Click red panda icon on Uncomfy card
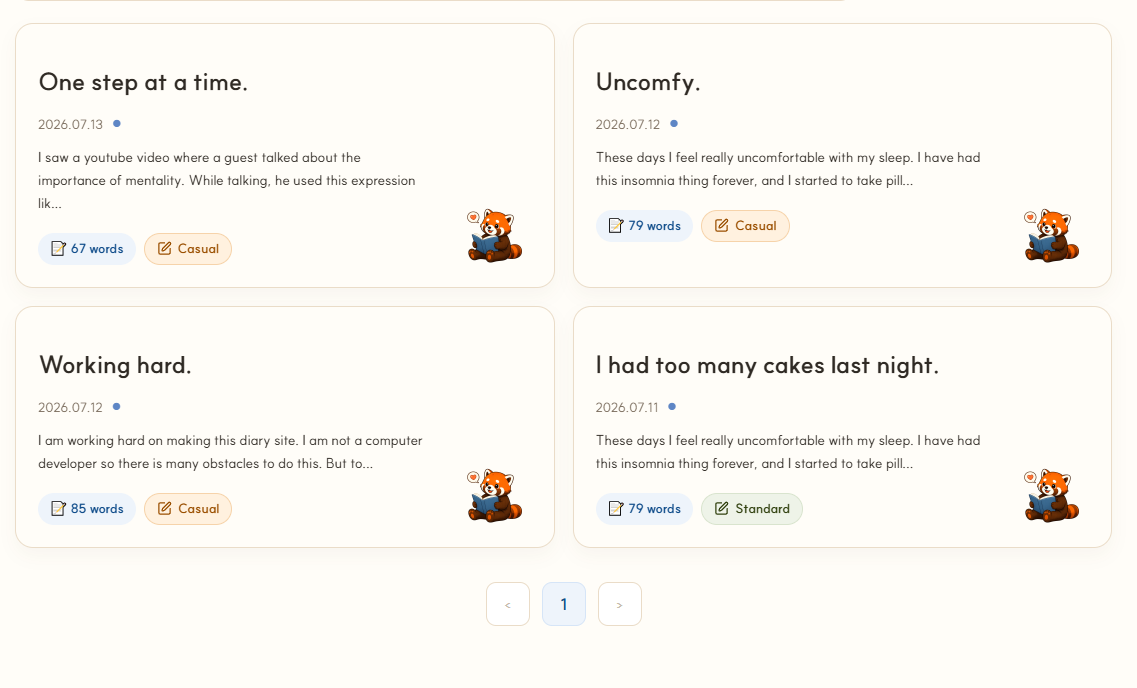The height and width of the screenshot is (688, 1137). [1051, 236]
